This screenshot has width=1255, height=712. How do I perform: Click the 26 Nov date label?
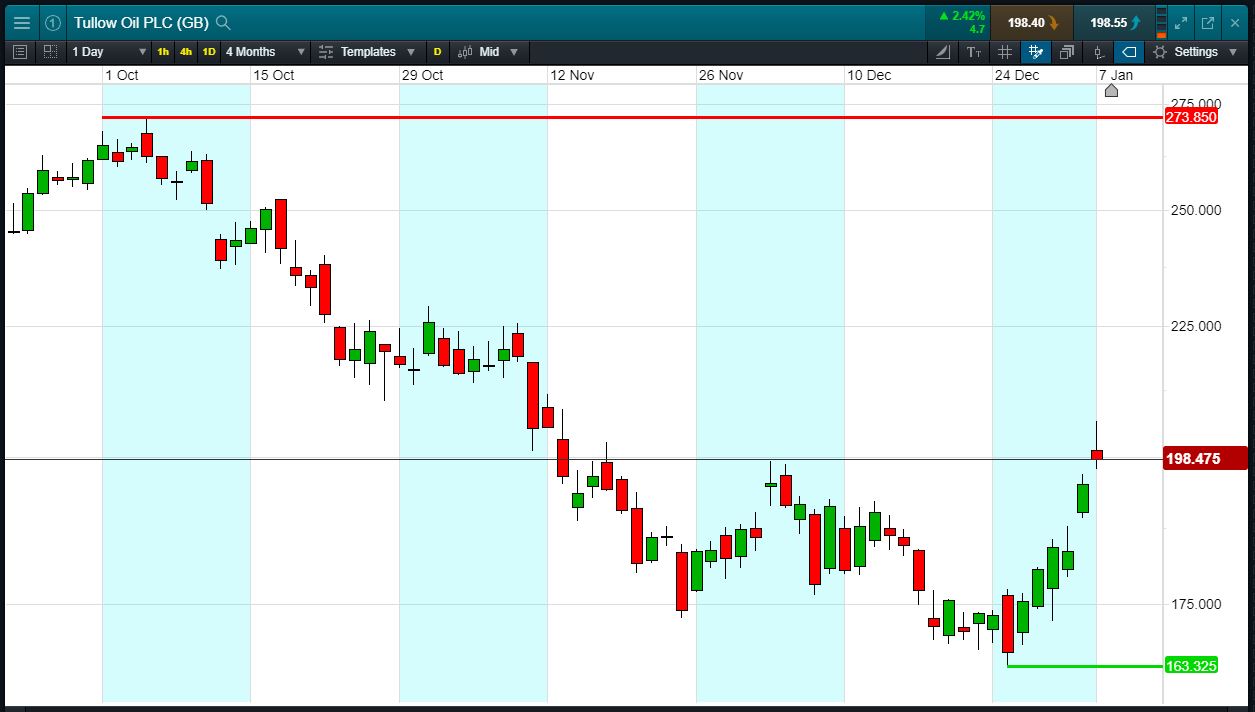[x=721, y=75]
